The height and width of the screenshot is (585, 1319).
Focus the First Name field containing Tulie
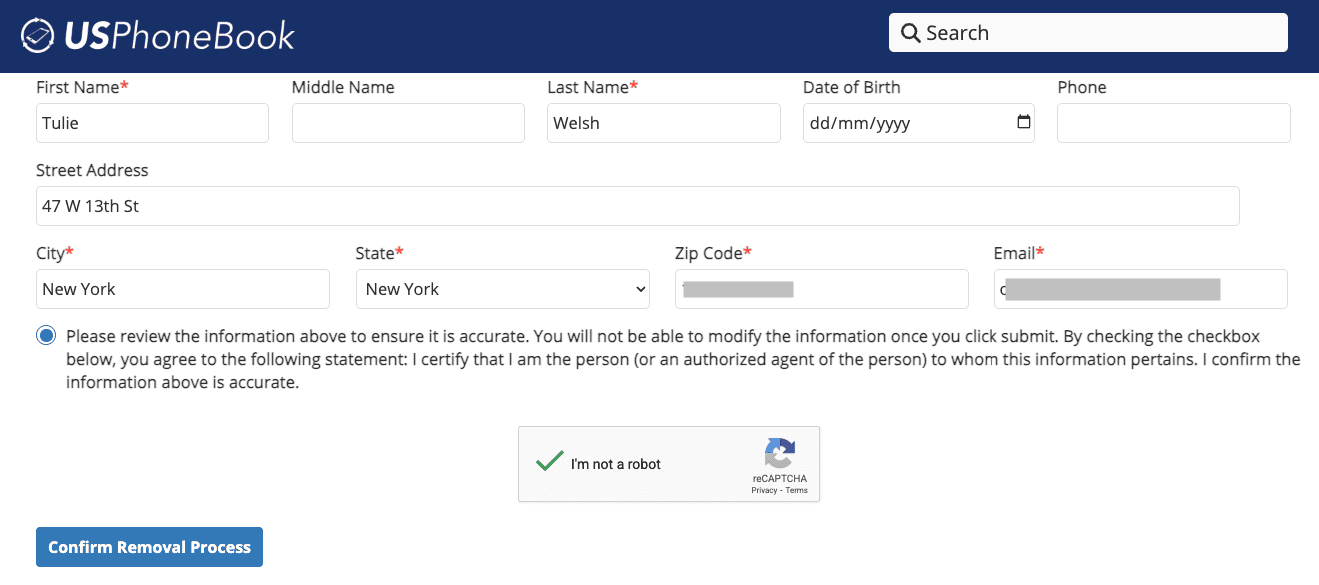point(152,123)
